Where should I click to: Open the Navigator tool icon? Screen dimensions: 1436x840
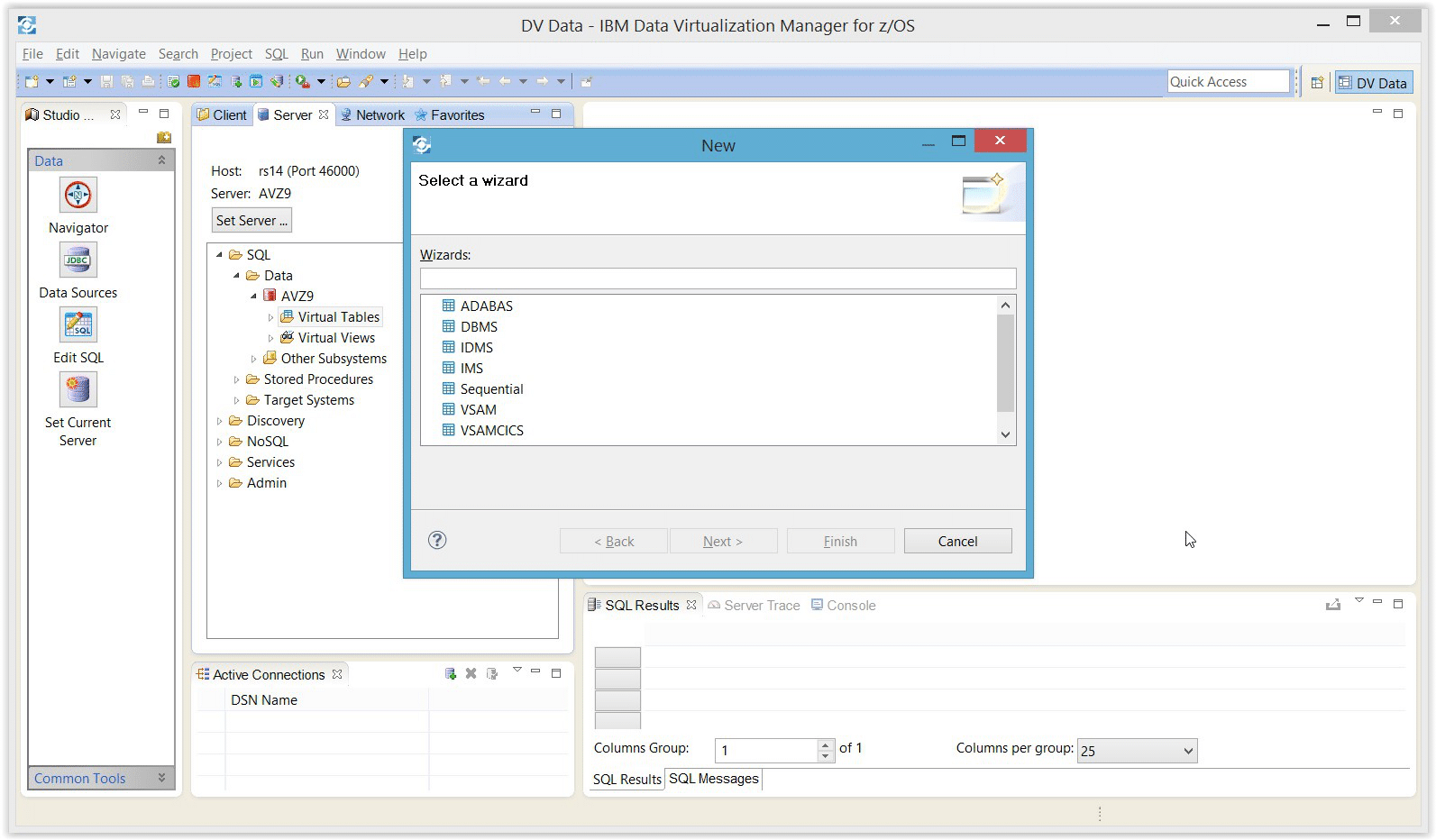[x=78, y=195]
